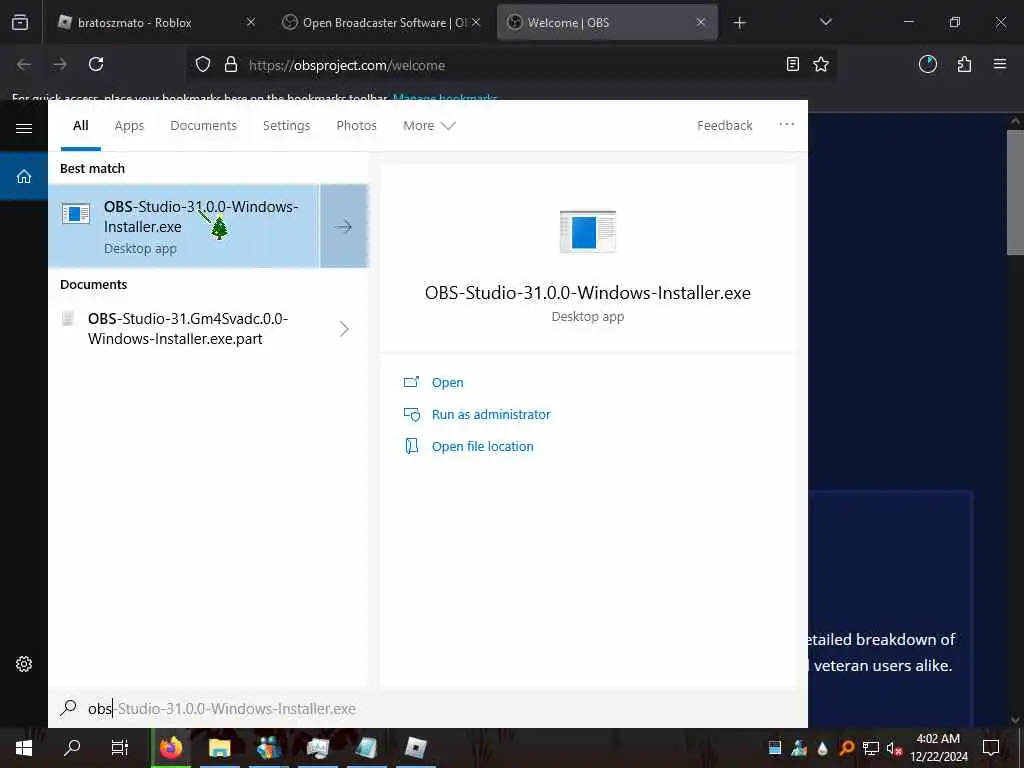
Task: Go forward in browser history
Action: point(59,64)
